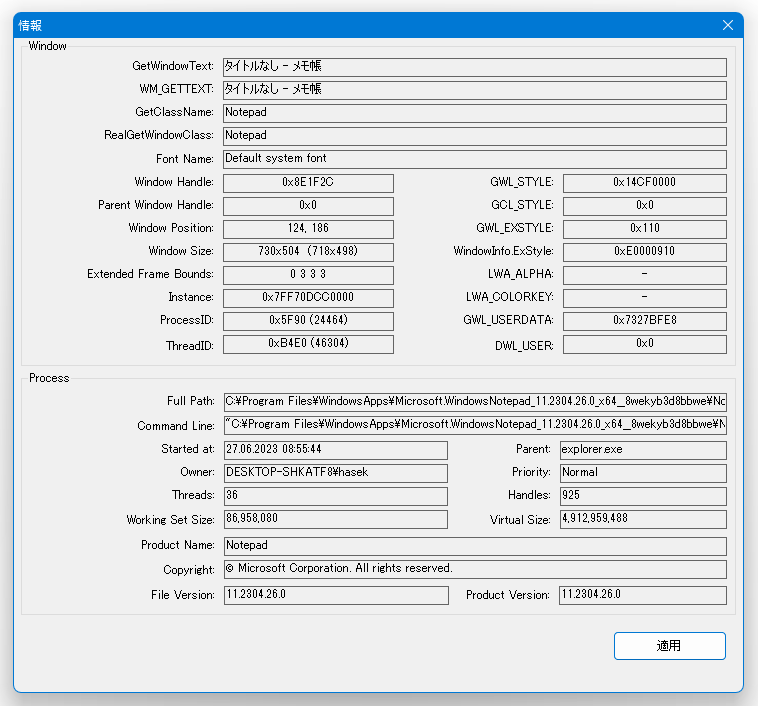Click the GWL_EXSTYLE field 0x110
Screen dimensions: 758x706
(x=645, y=229)
